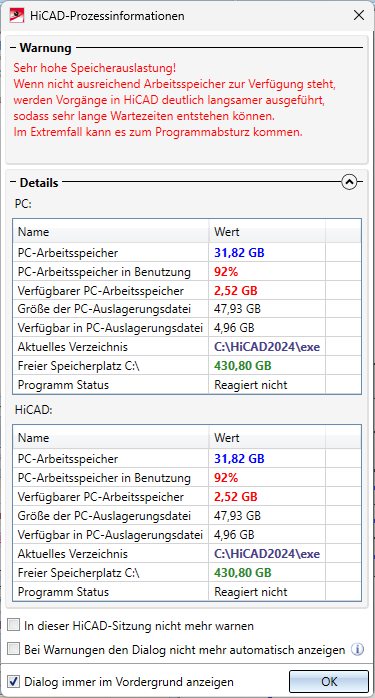The width and height of the screenshot is (375, 698).
Task: Click the HiCAD logo in title bar
Action: 16,16
